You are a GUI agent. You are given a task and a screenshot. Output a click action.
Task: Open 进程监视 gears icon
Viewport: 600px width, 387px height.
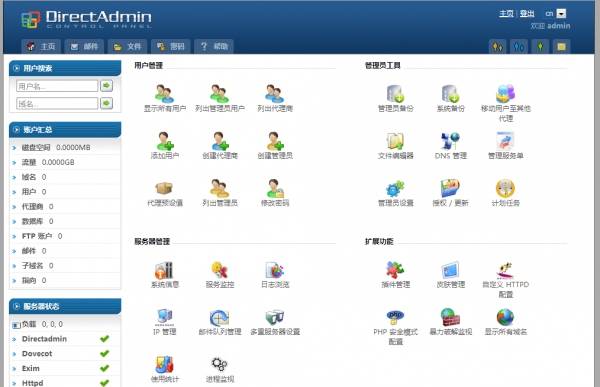(x=220, y=364)
